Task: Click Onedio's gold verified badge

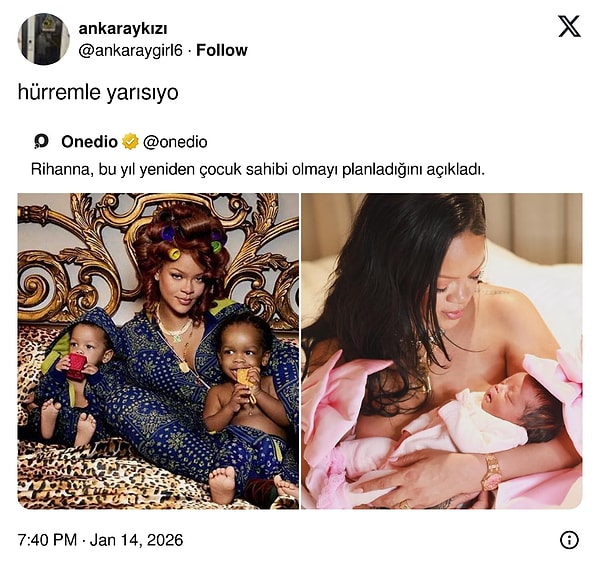Action: point(130,142)
